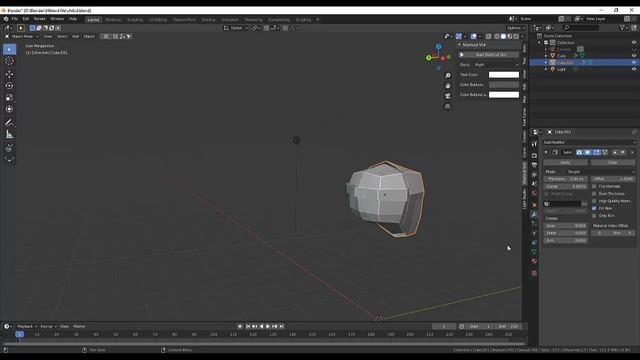Switch perspective/orthographic grid icon in viewport
The width and height of the screenshot is (640, 360).
448,107
